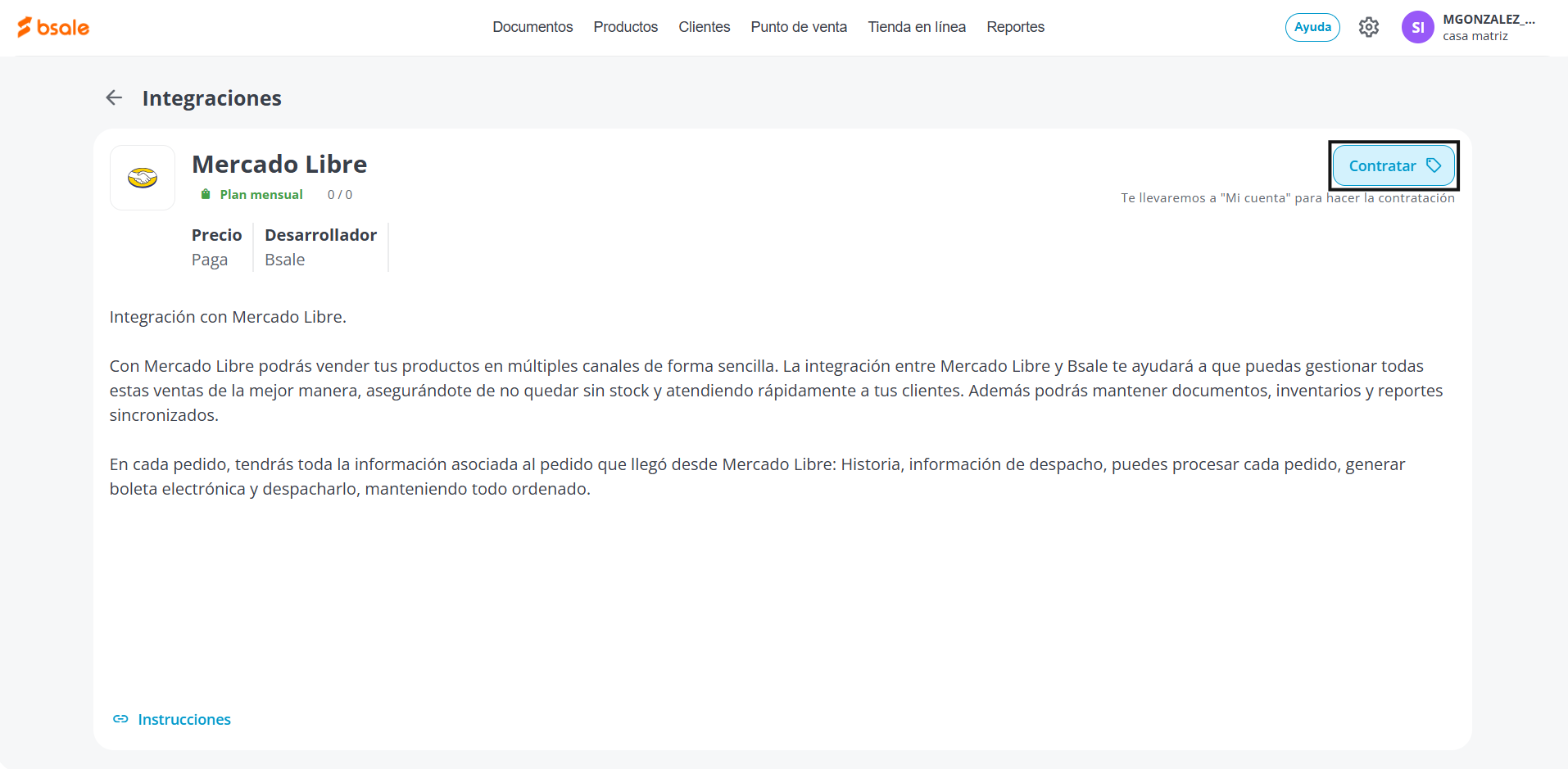Screen dimensions: 1568x769
Task: Click the Mercado Libre handshake logo
Action: pos(143,178)
